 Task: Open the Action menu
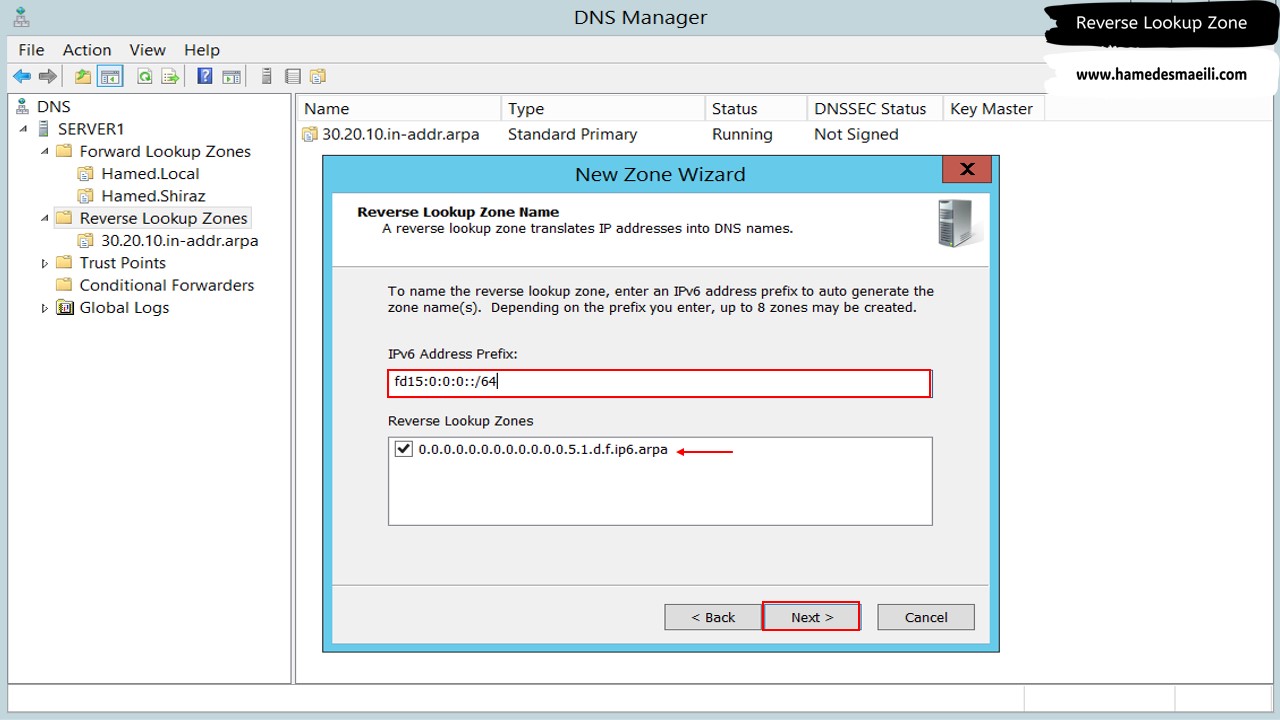(x=87, y=50)
